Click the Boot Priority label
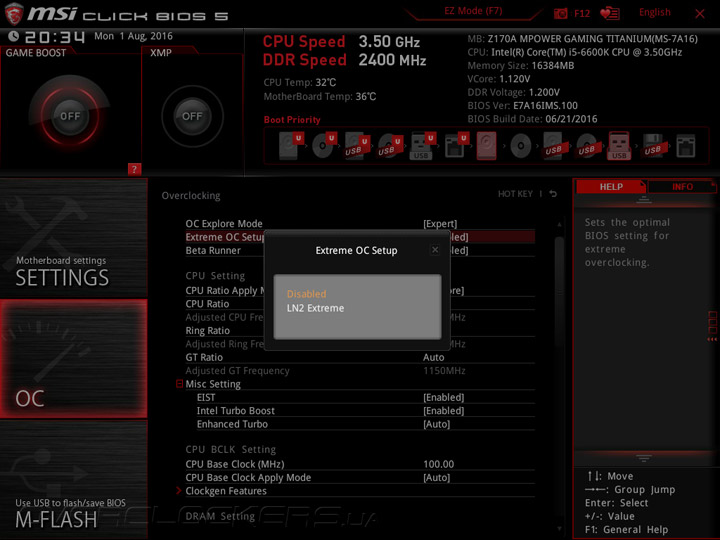This screenshot has height=540, width=720. tap(292, 119)
